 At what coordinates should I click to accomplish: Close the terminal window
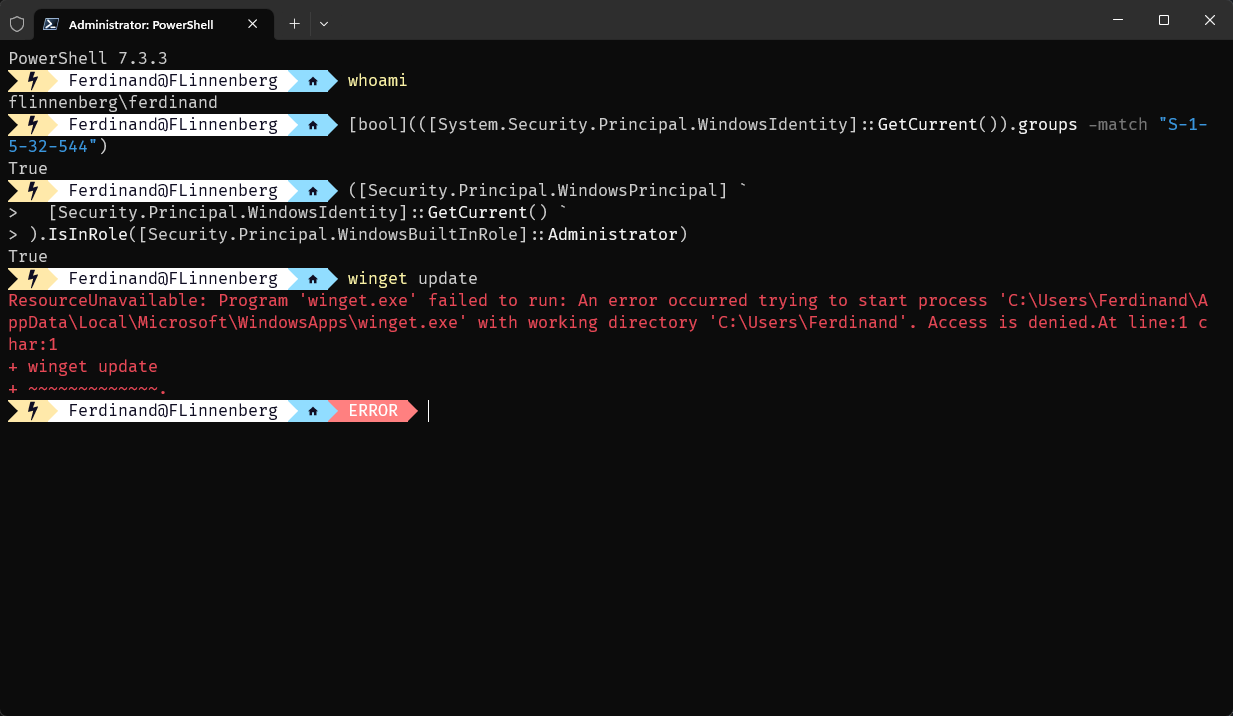pos(1210,20)
